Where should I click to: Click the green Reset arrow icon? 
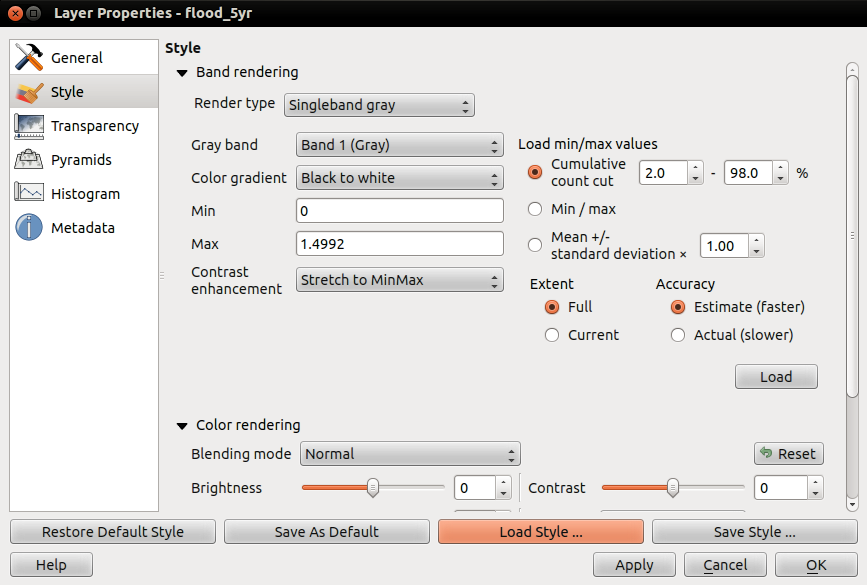tap(766, 453)
